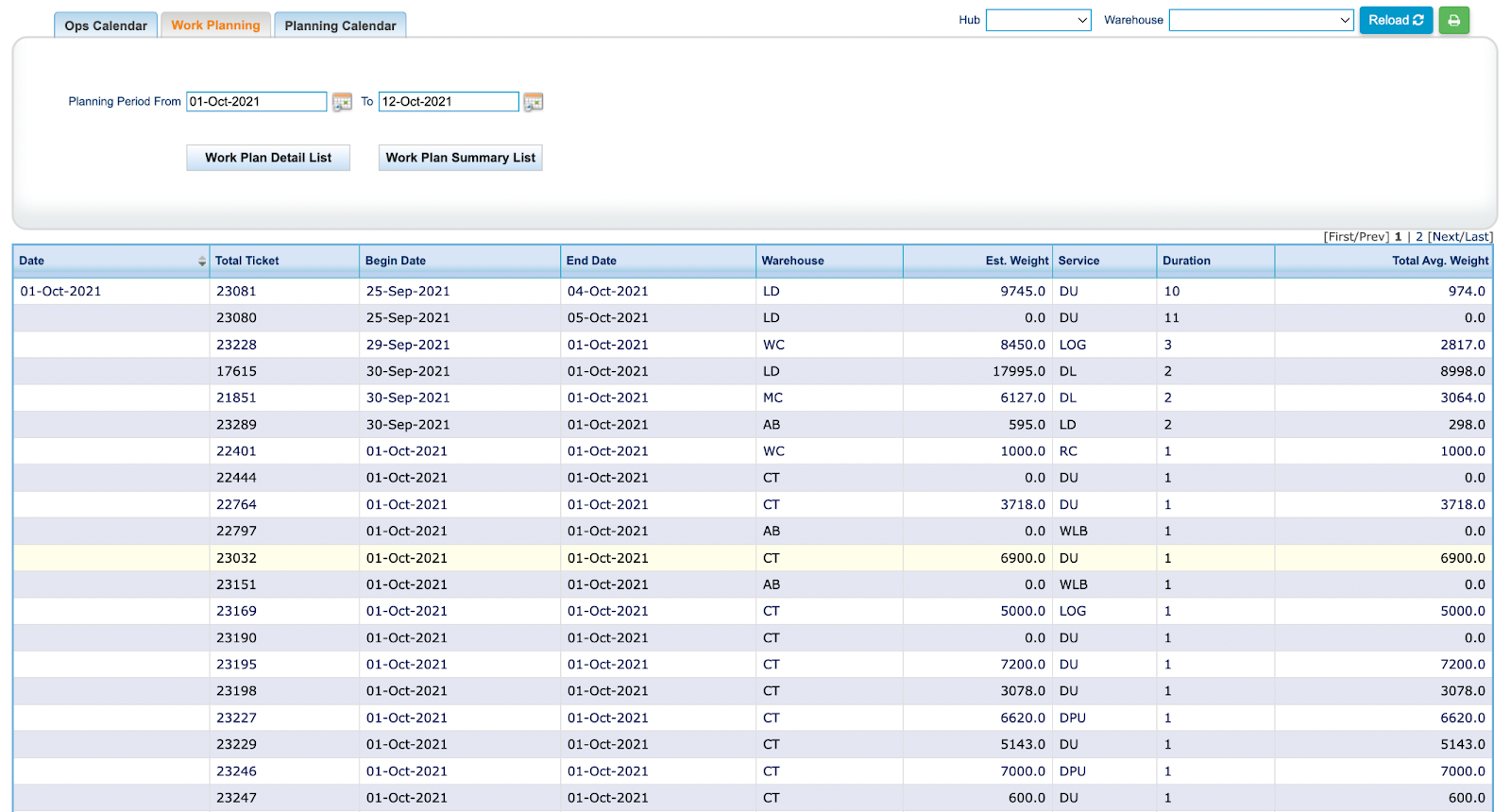
Task: Click the Work Plan Summary List button
Action: pos(460,158)
